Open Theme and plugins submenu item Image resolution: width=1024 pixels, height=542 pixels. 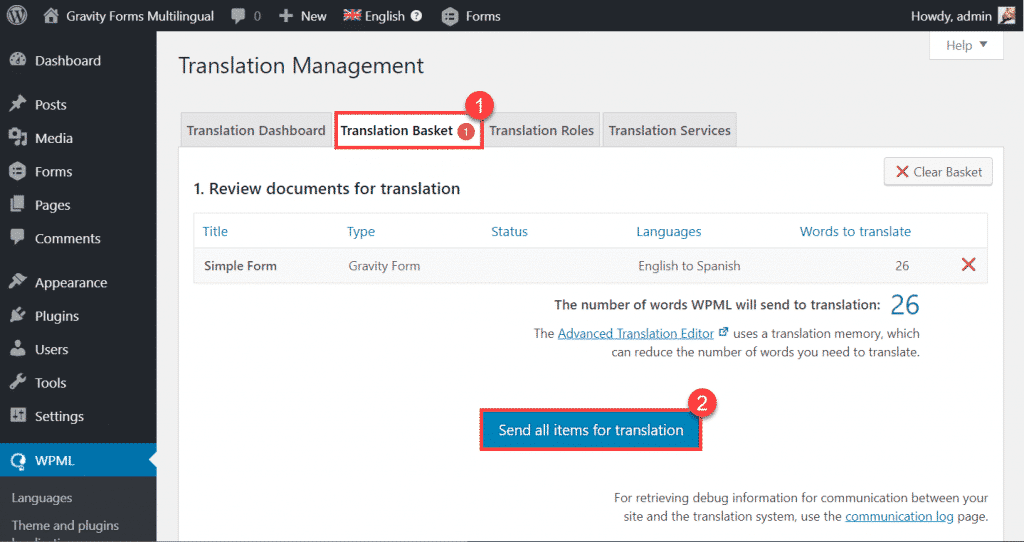(x=65, y=525)
